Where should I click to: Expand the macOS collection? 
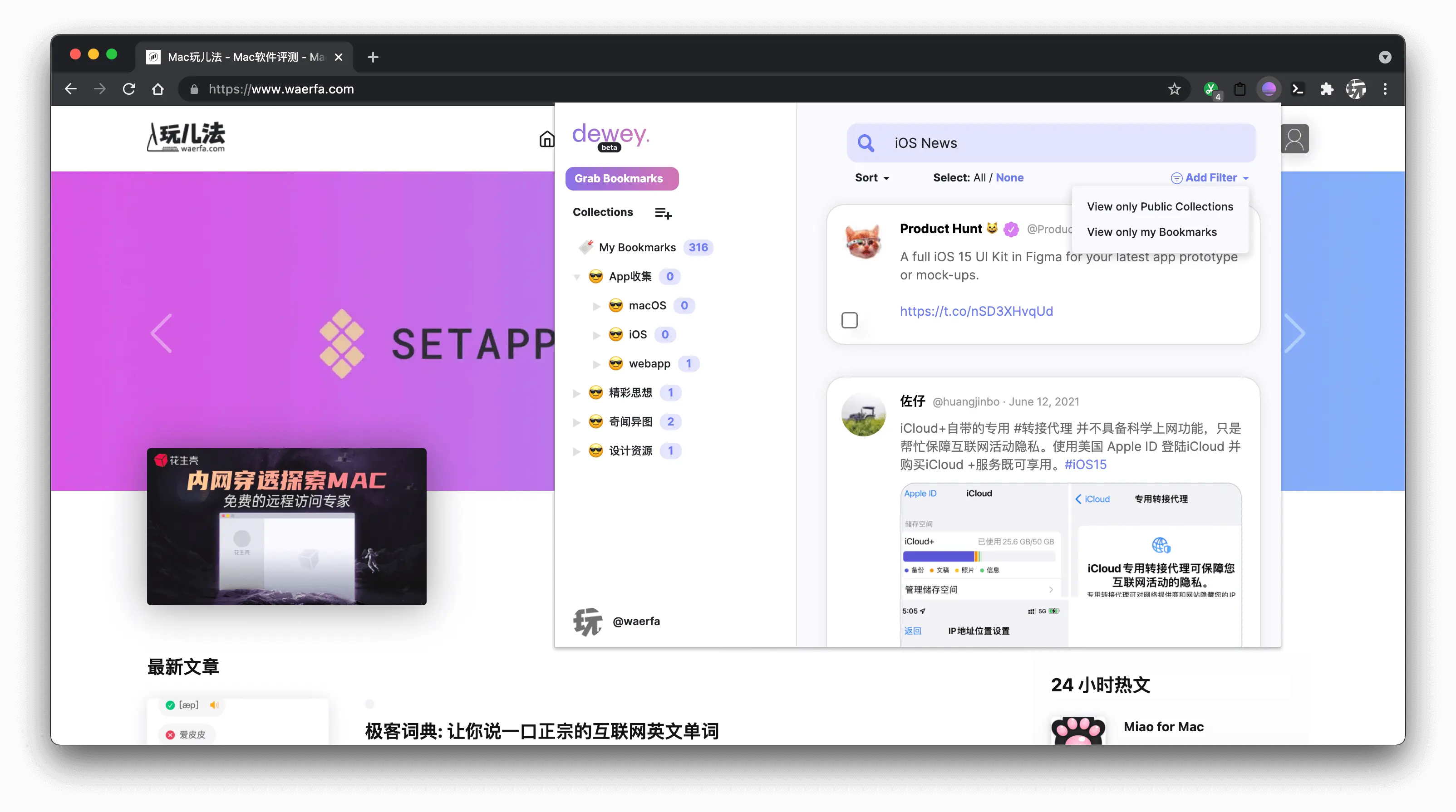[596, 306]
